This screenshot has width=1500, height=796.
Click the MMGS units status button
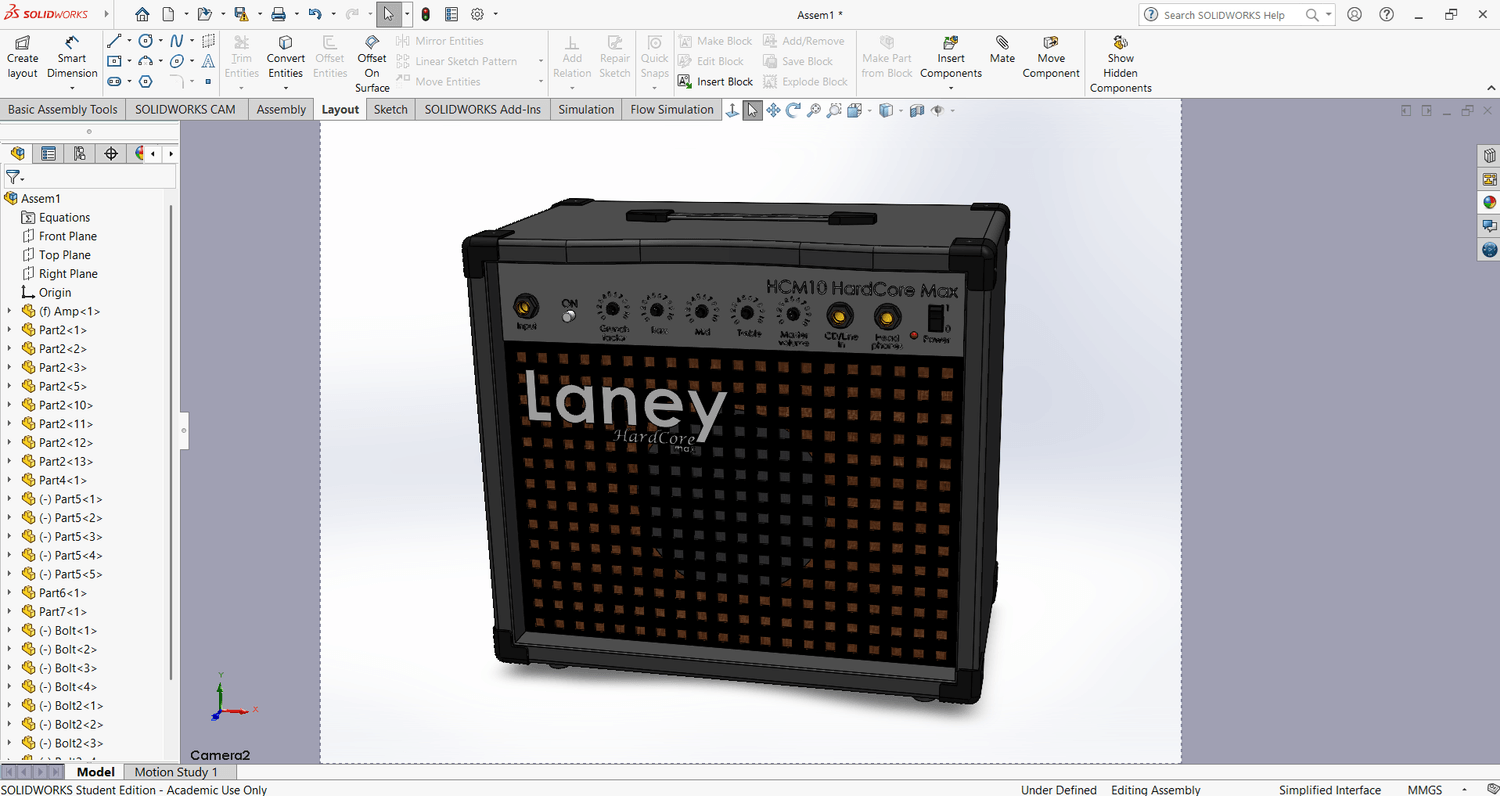1424,790
